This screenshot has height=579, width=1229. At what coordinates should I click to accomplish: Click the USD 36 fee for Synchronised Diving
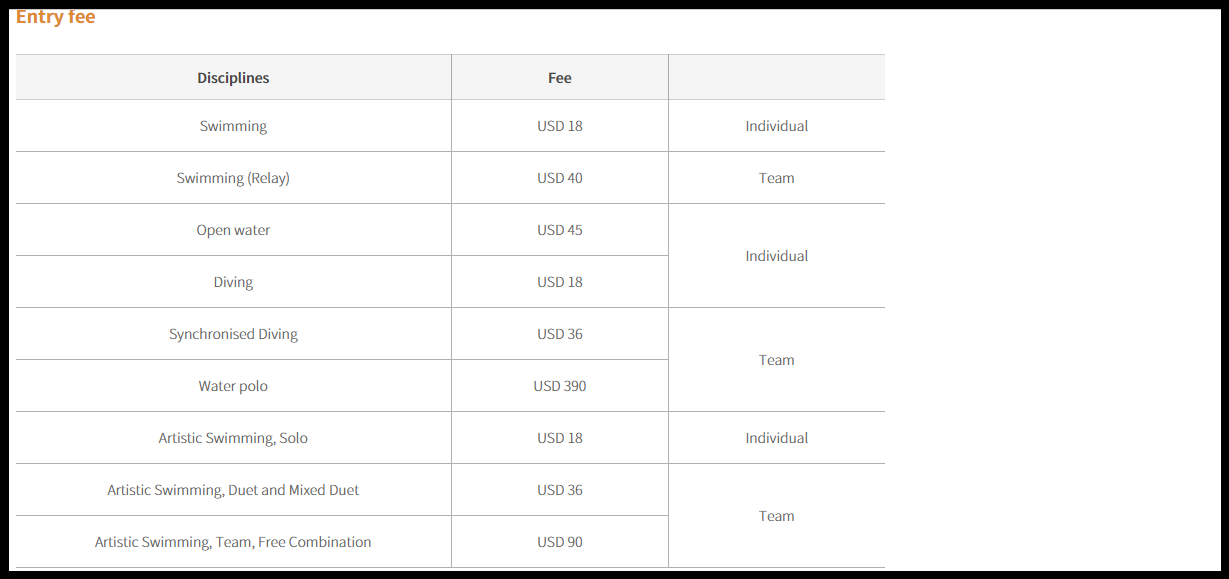click(x=560, y=334)
